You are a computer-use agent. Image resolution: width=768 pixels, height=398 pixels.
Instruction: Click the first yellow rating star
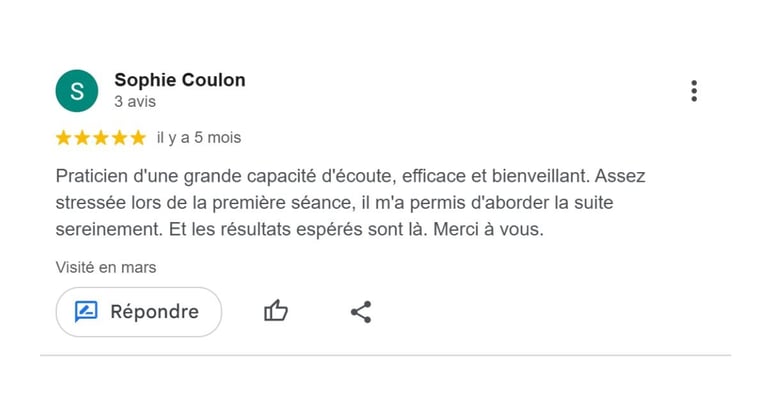[63, 138]
